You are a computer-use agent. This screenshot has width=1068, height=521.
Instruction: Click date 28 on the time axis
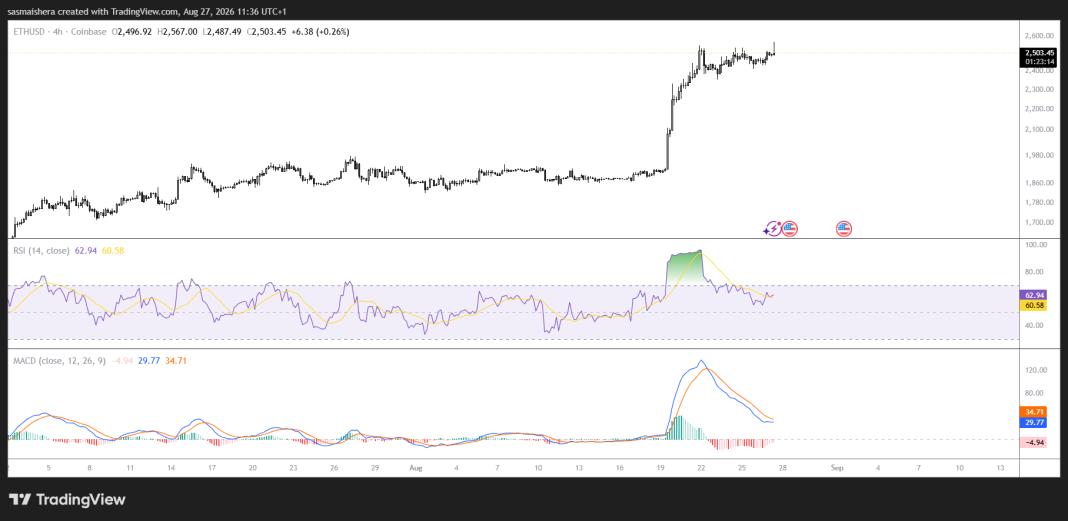pyautogui.click(x=783, y=469)
